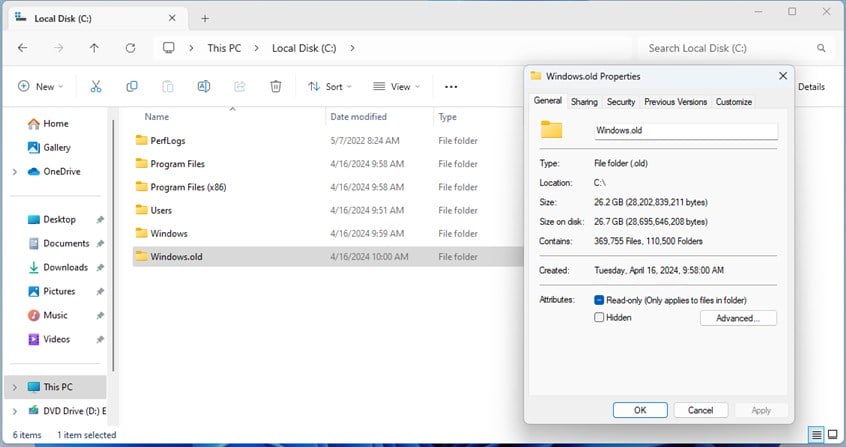Click the PC monitor icon in address bar
Viewport: 846px width, 447px height.
[169, 48]
